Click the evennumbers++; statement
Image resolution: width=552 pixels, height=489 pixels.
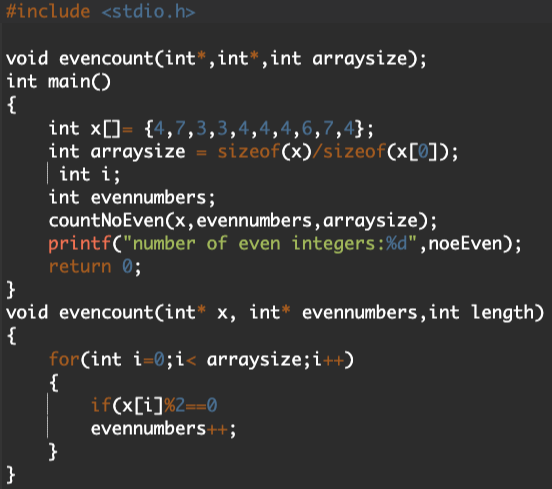coord(163,428)
